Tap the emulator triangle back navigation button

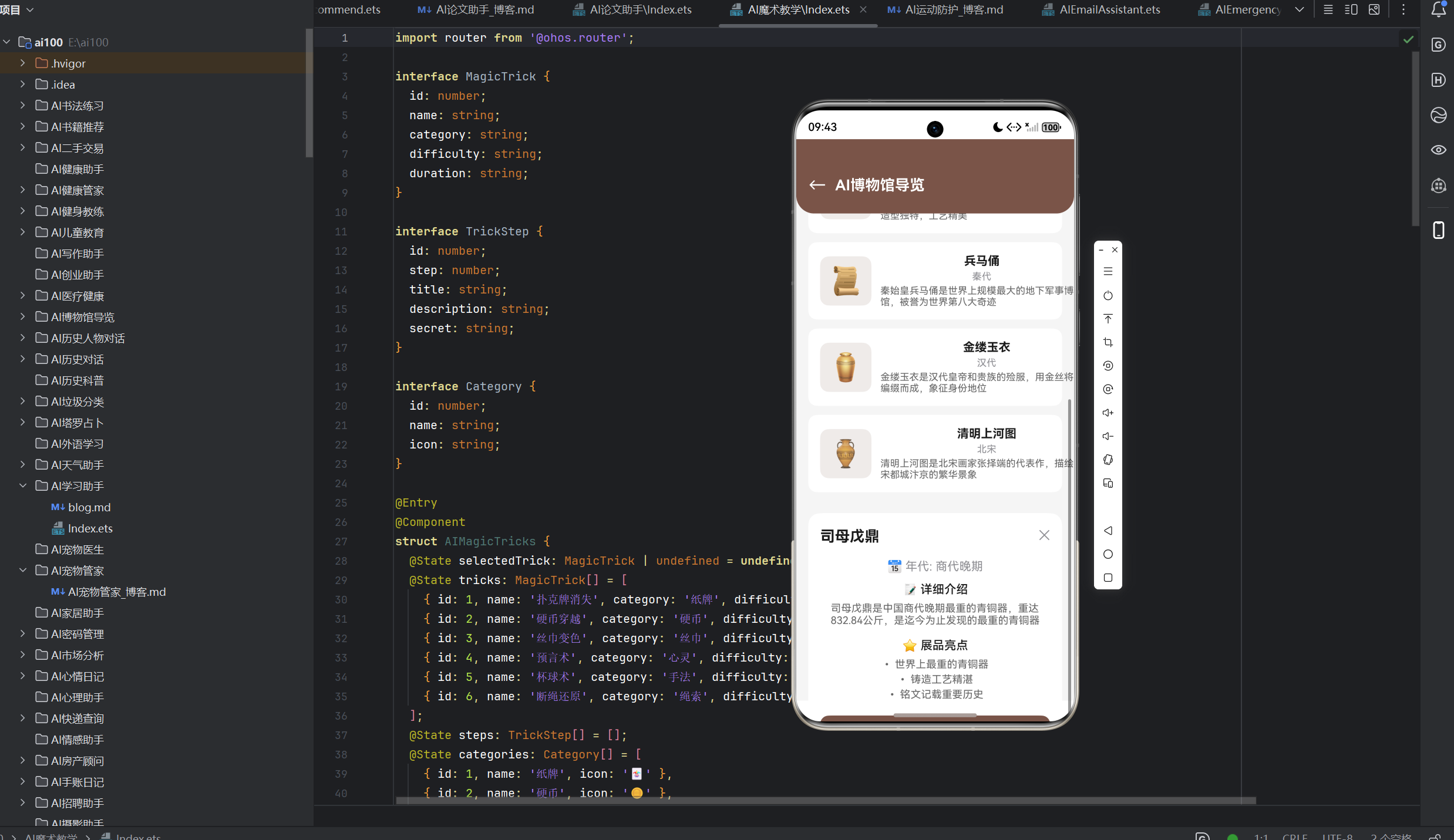point(1108,531)
